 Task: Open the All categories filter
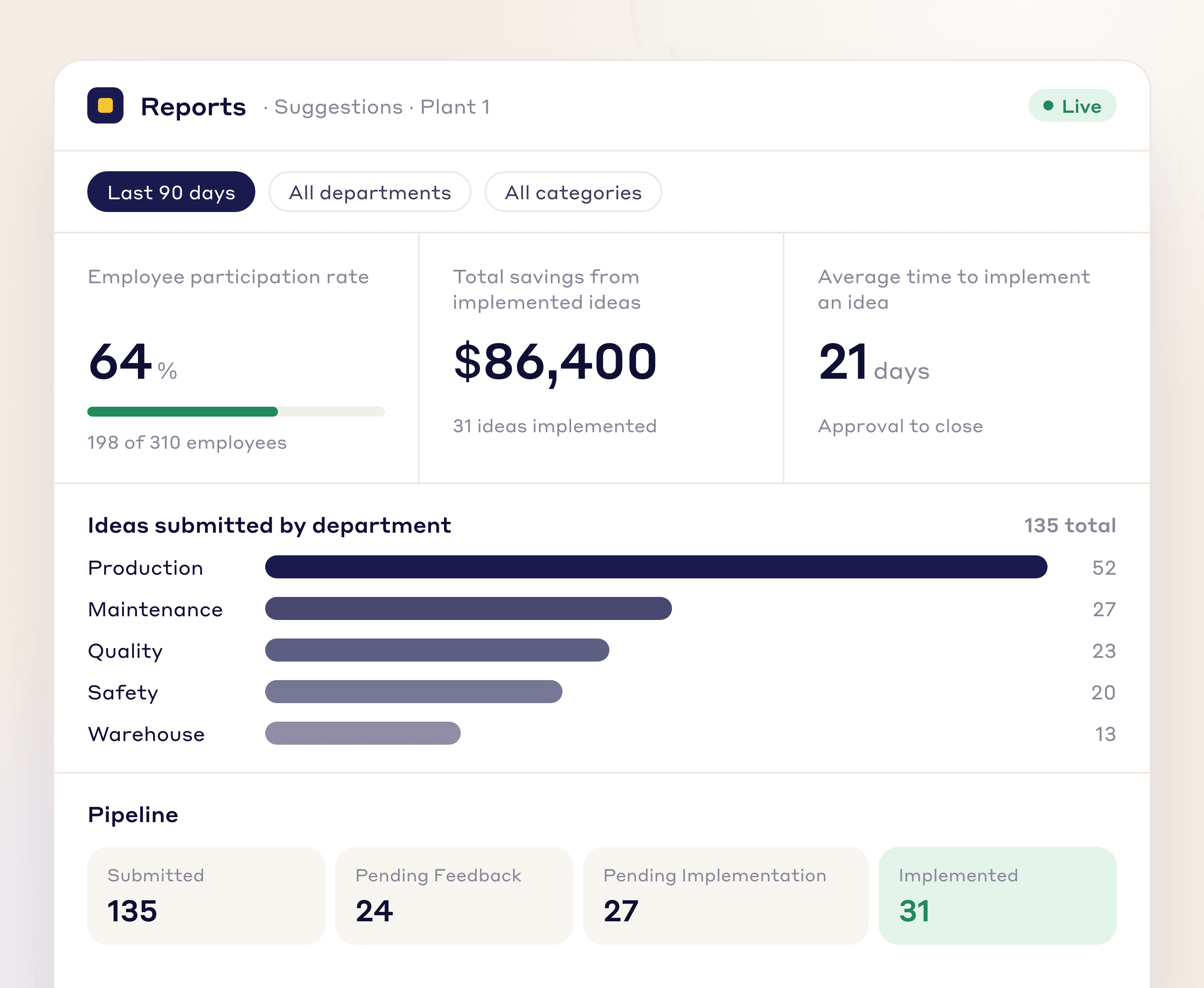[x=573, y=192]
